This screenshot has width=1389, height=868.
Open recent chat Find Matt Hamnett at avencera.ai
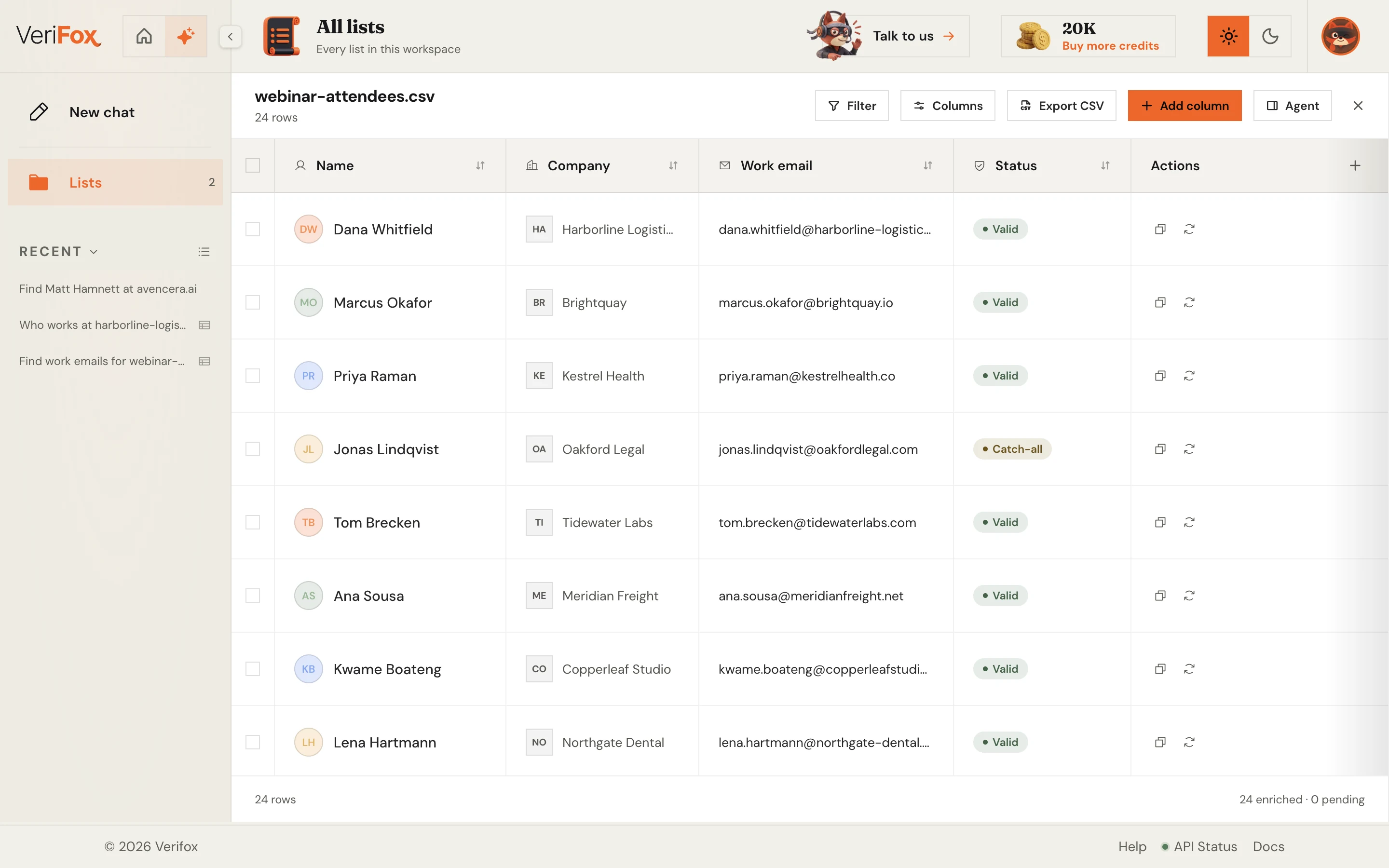pos(108,289)
